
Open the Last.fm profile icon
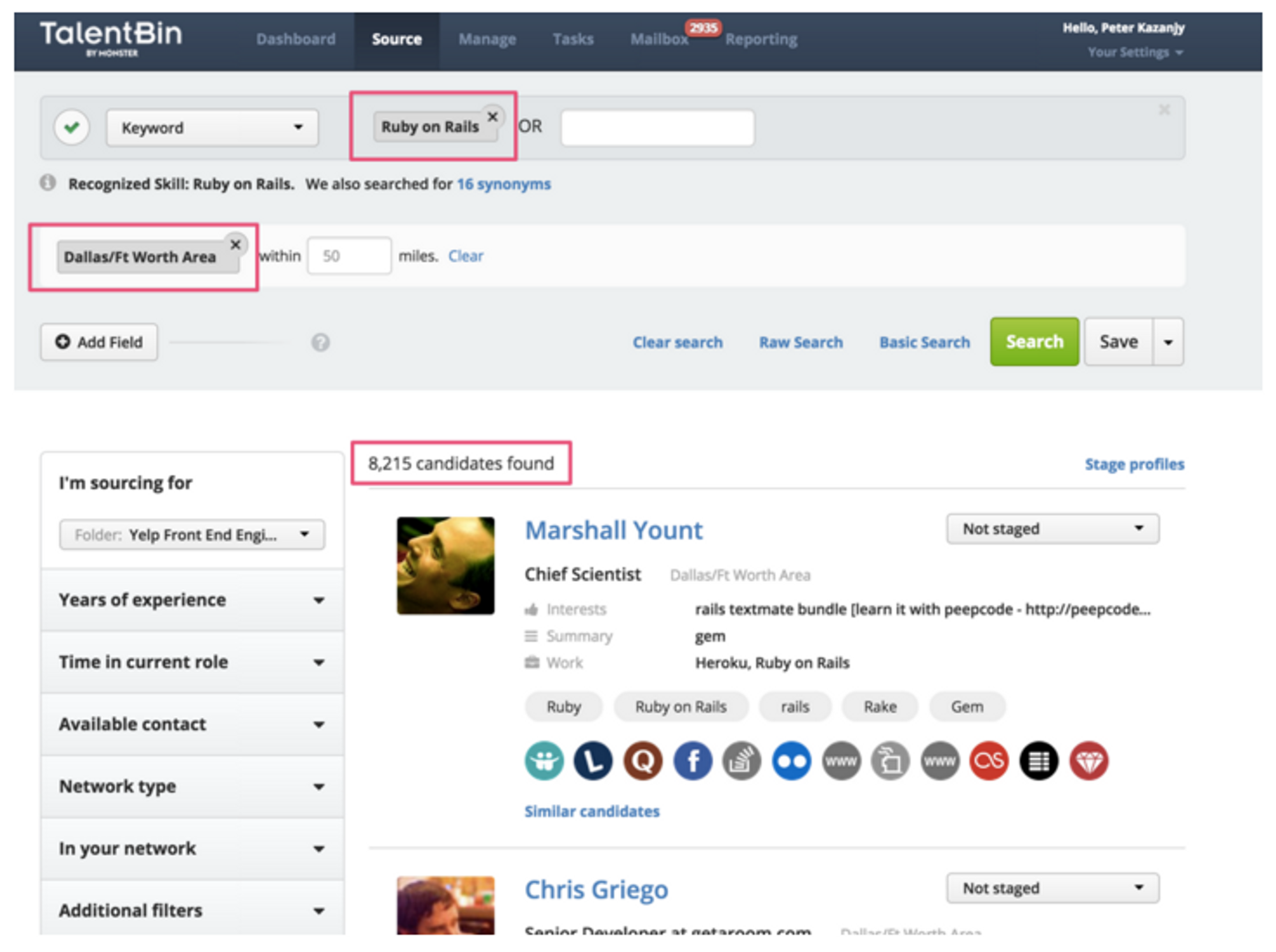point(989,761)
